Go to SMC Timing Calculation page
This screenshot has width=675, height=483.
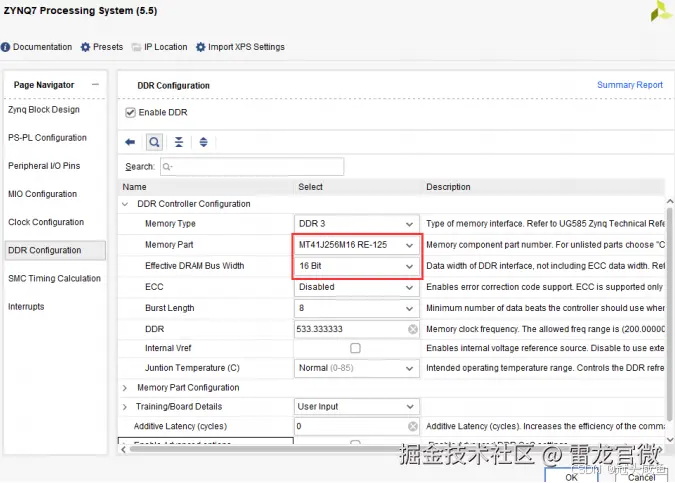[54, 279]
